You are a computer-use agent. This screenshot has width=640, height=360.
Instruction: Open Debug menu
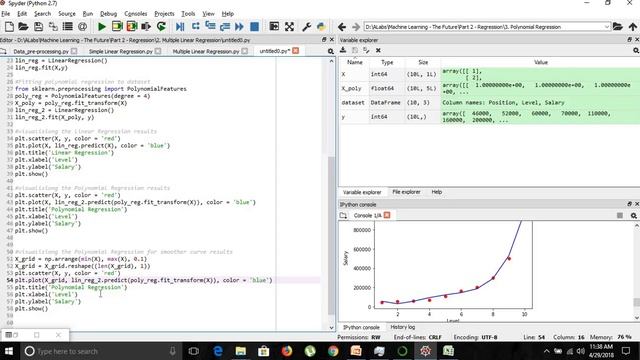(x=109, y=13)
